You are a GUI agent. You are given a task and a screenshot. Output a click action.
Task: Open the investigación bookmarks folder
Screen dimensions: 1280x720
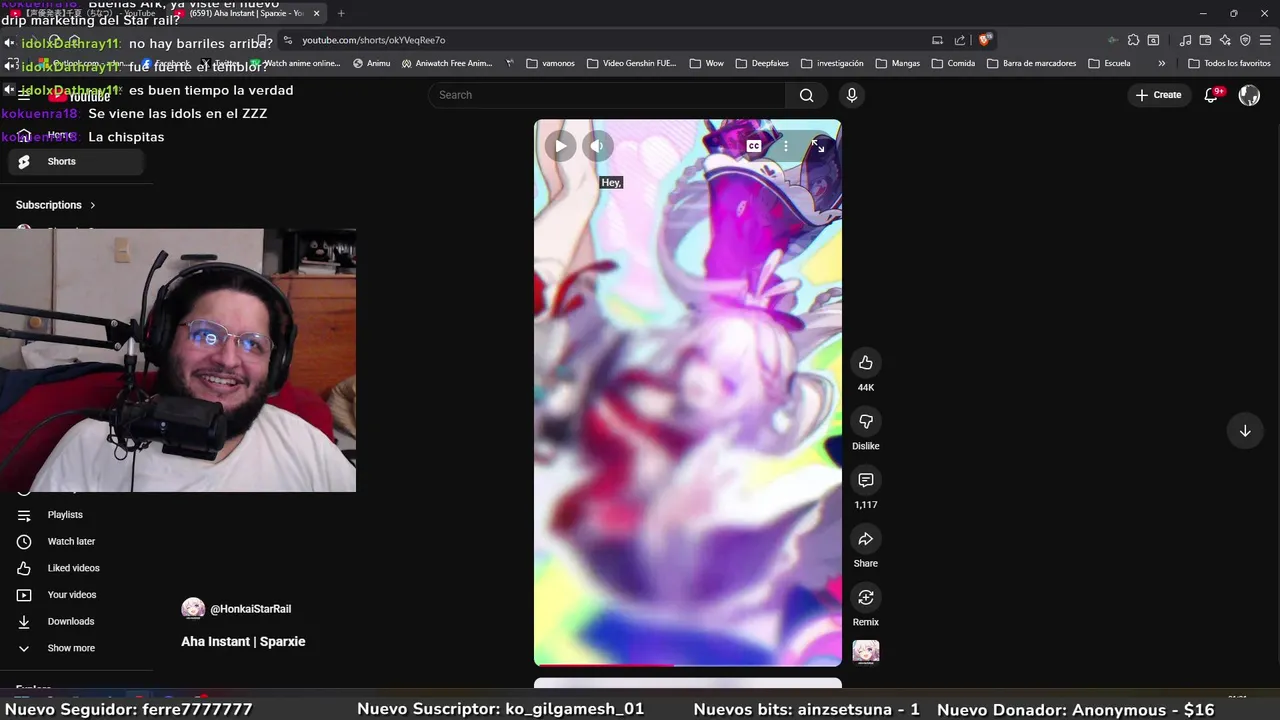click(832, 63)
